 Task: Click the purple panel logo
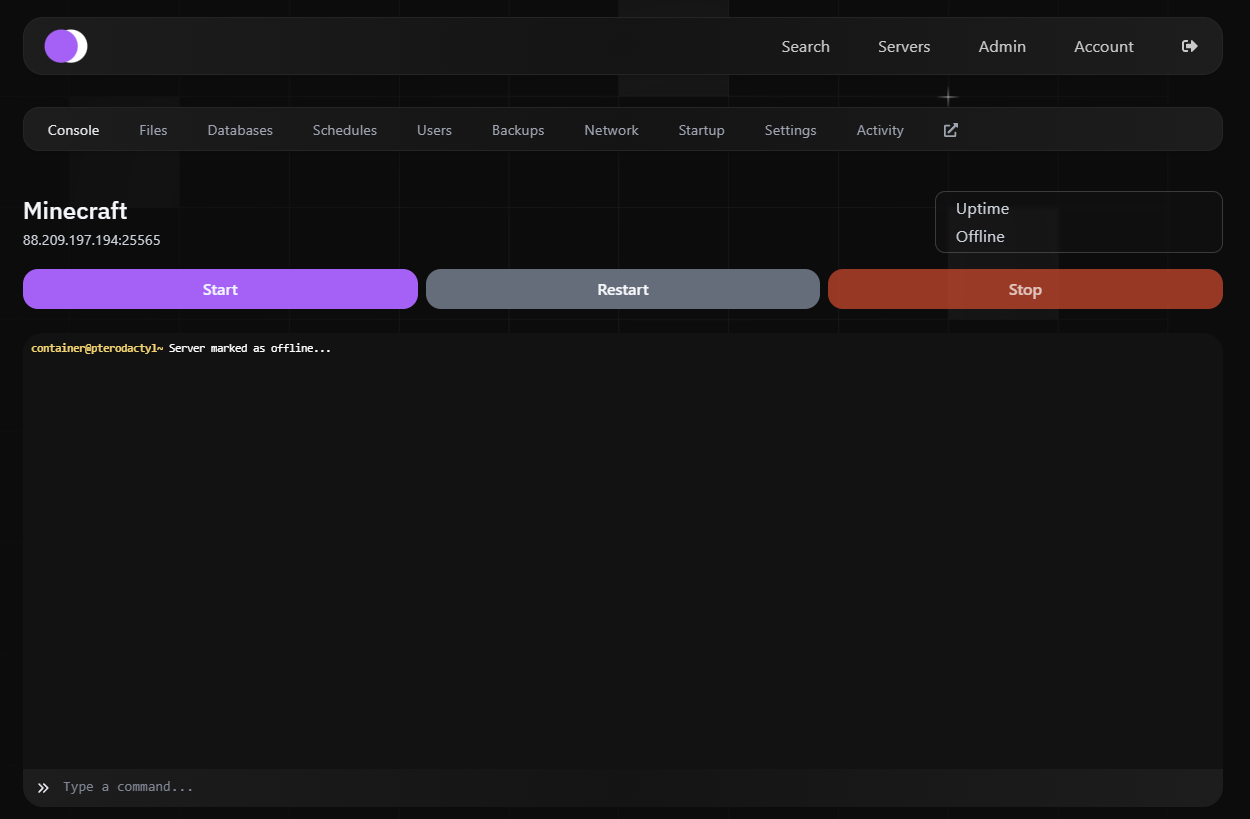[x=65, y=46]
